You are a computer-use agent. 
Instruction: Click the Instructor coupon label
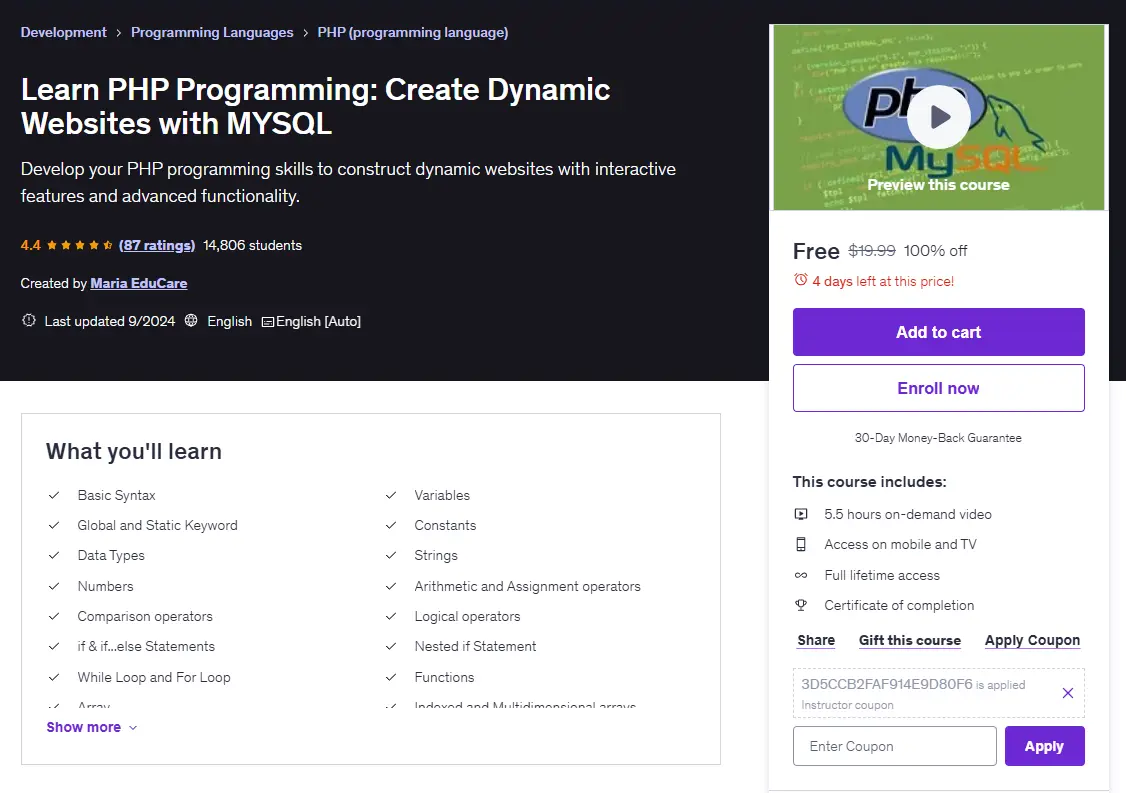tap(847, 705)
